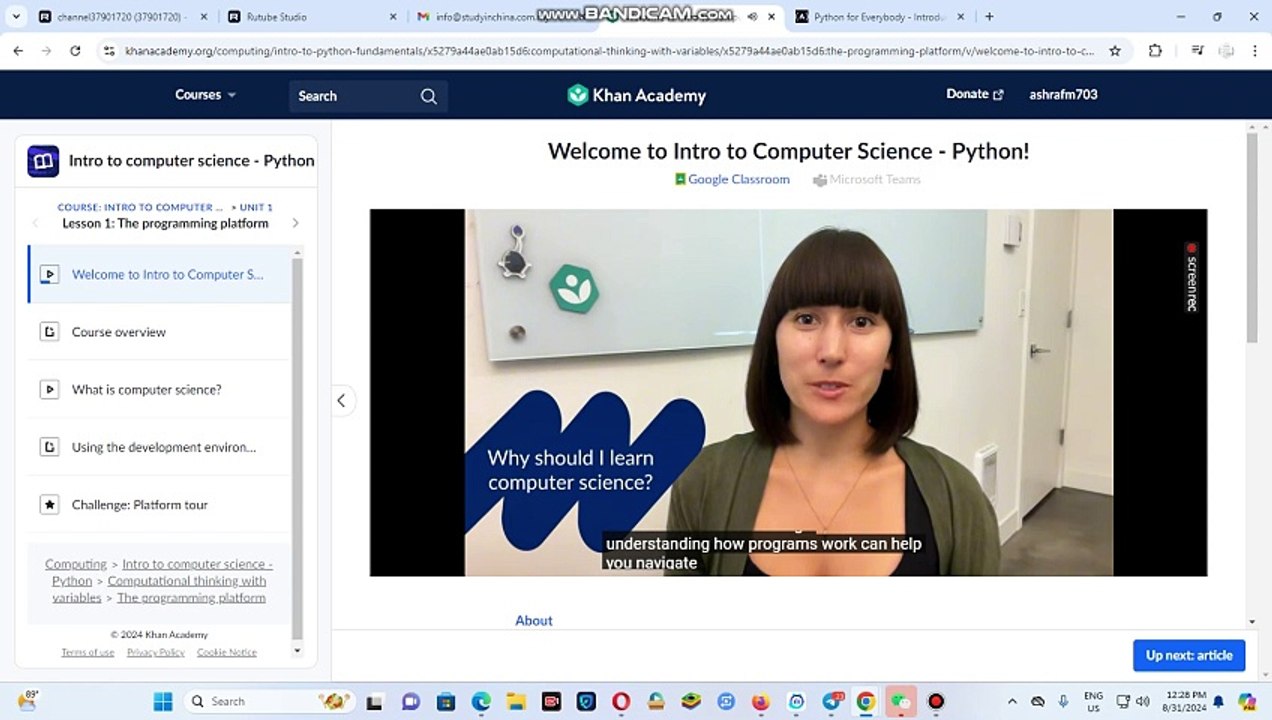Open the Courses dropdown menu

pos(205,95)
